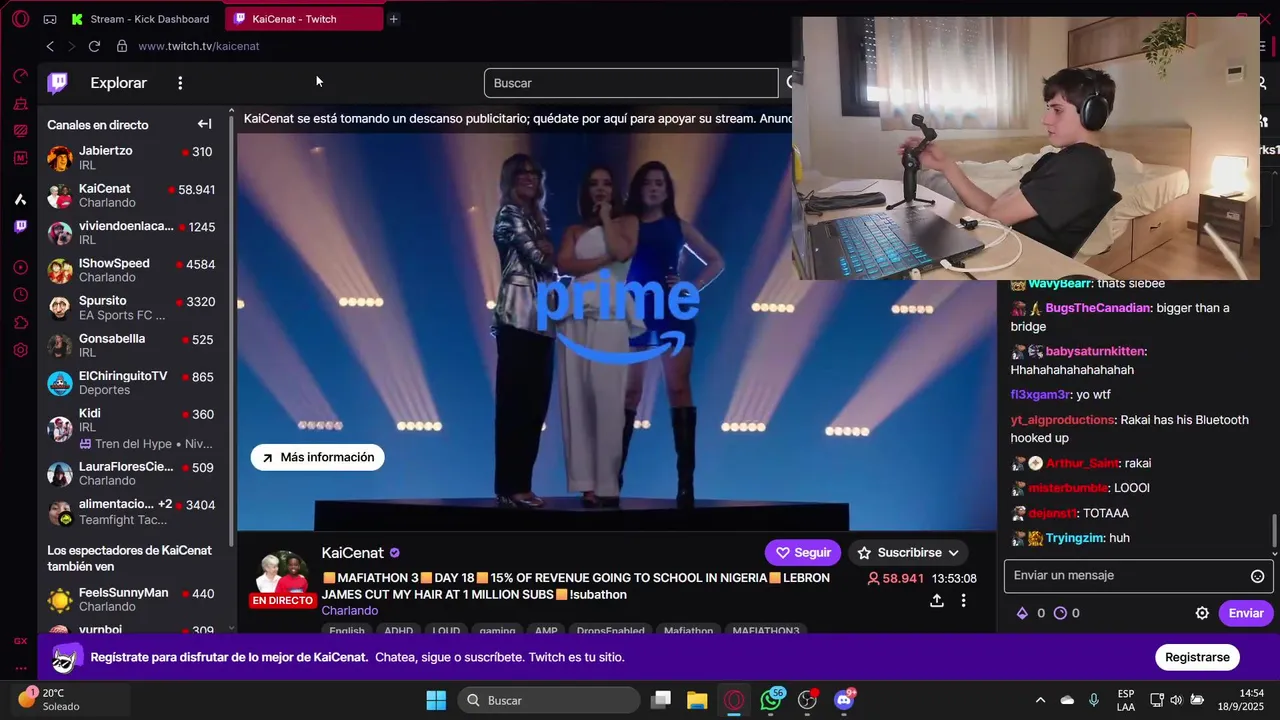Open Gonsabellla live channel
1280x720 pixels.
click(x=134, y=345)
